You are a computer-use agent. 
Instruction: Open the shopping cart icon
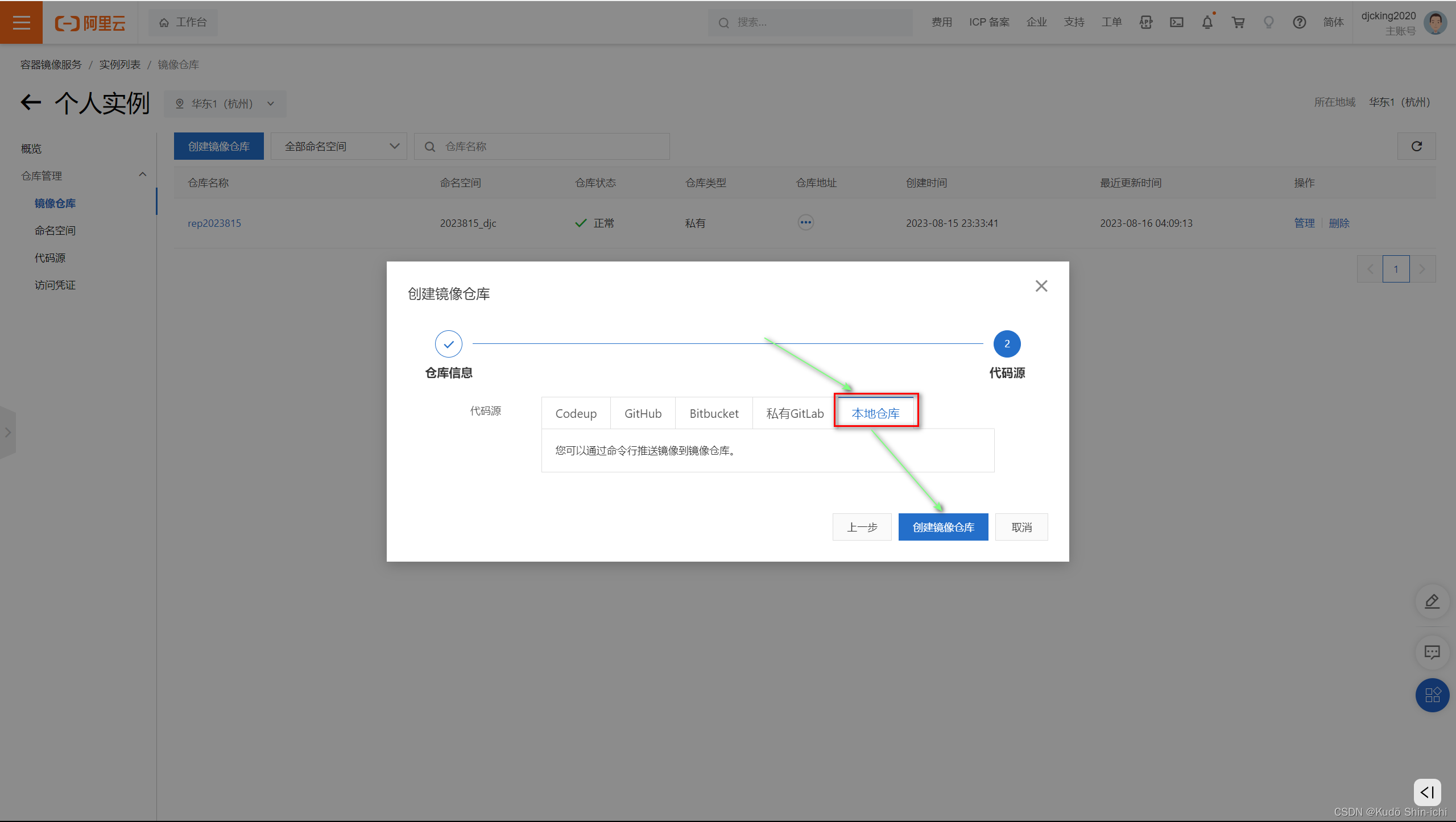1238,22
